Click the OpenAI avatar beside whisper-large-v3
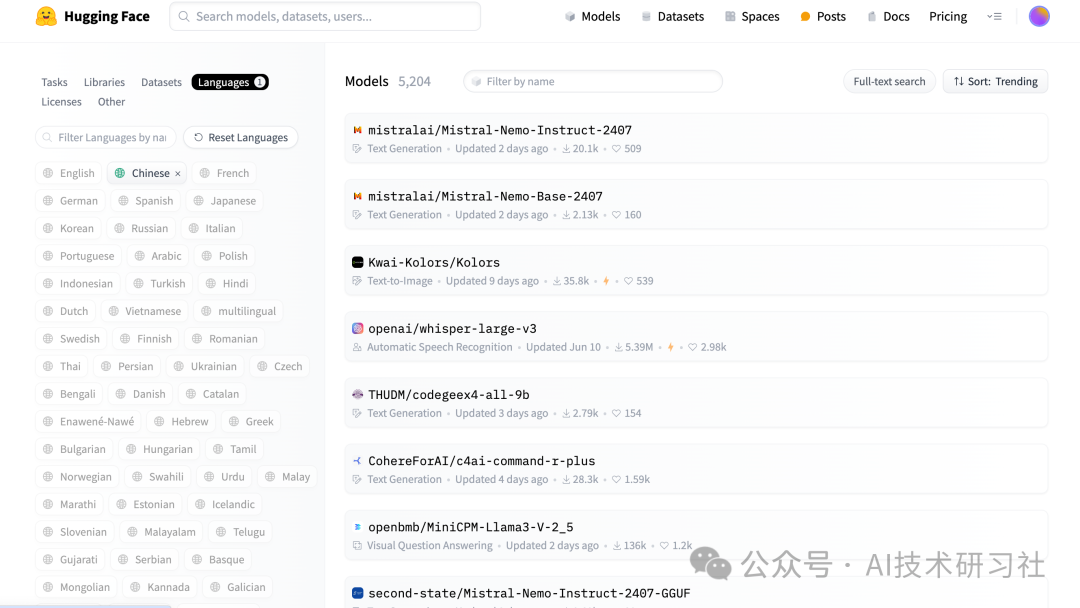The image size is (1080, 608). tap(357, 328)
